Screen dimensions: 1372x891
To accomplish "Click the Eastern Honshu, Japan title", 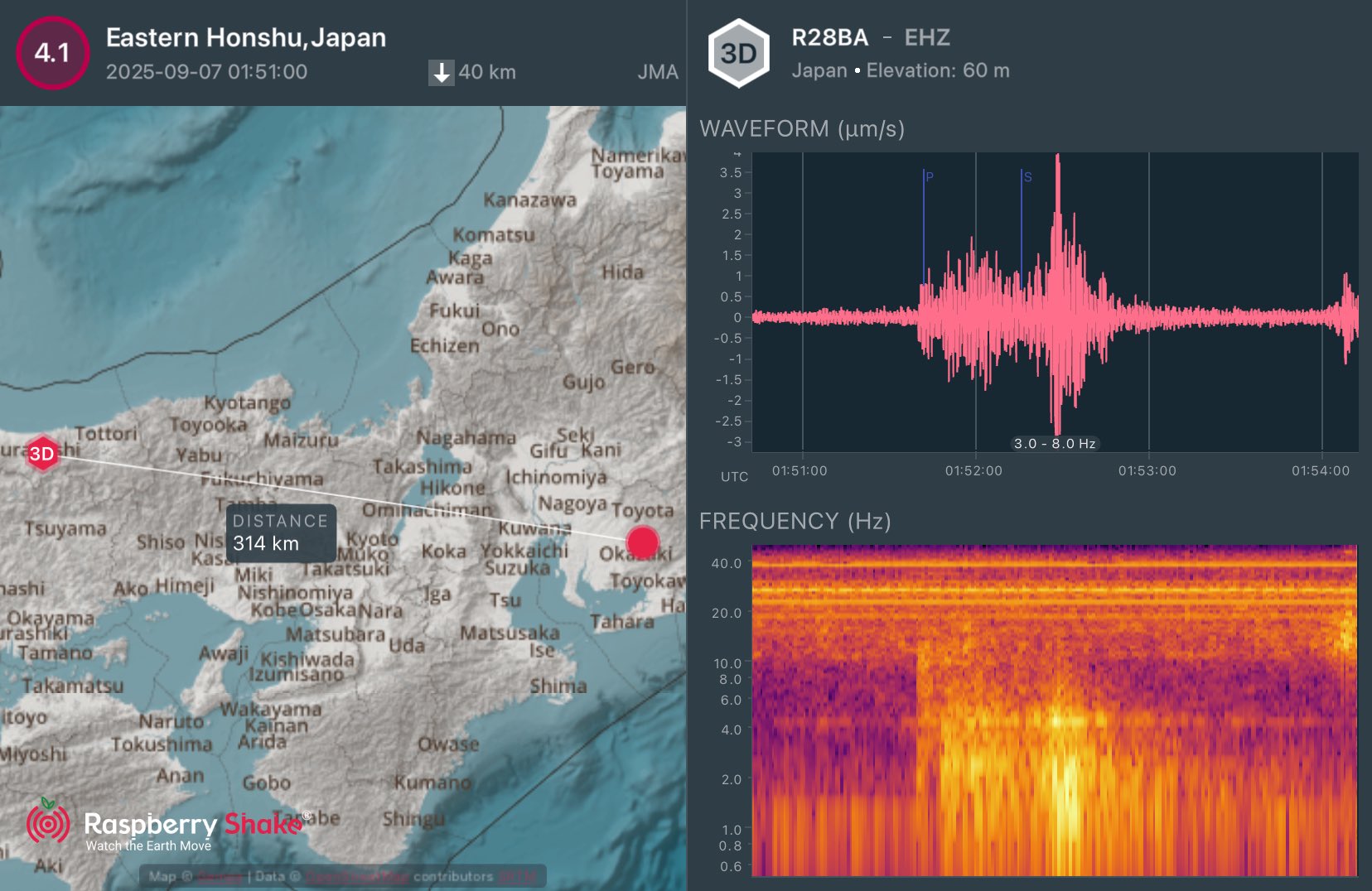I will tap(246, 37).
